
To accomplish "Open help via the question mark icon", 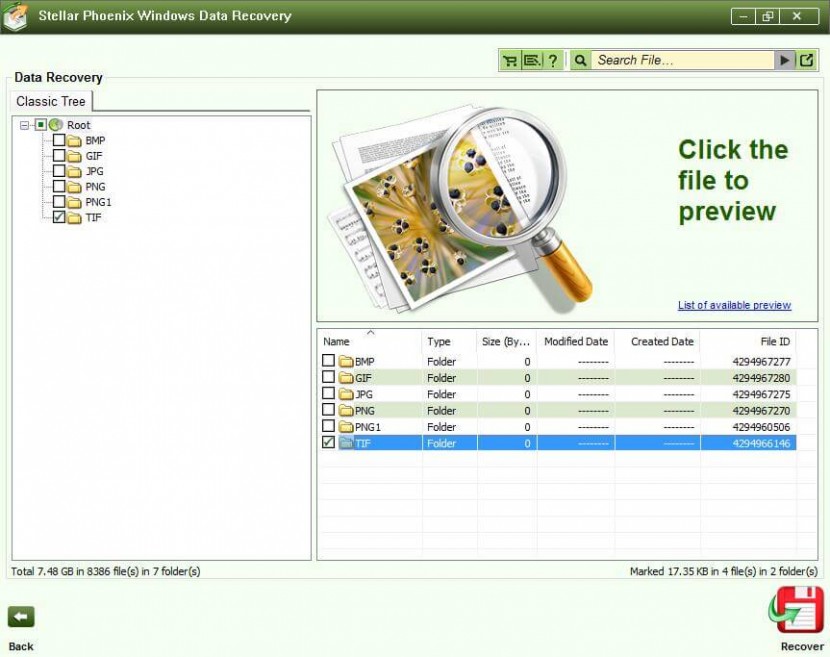I will pyautogui.click(x=553, y=60).
